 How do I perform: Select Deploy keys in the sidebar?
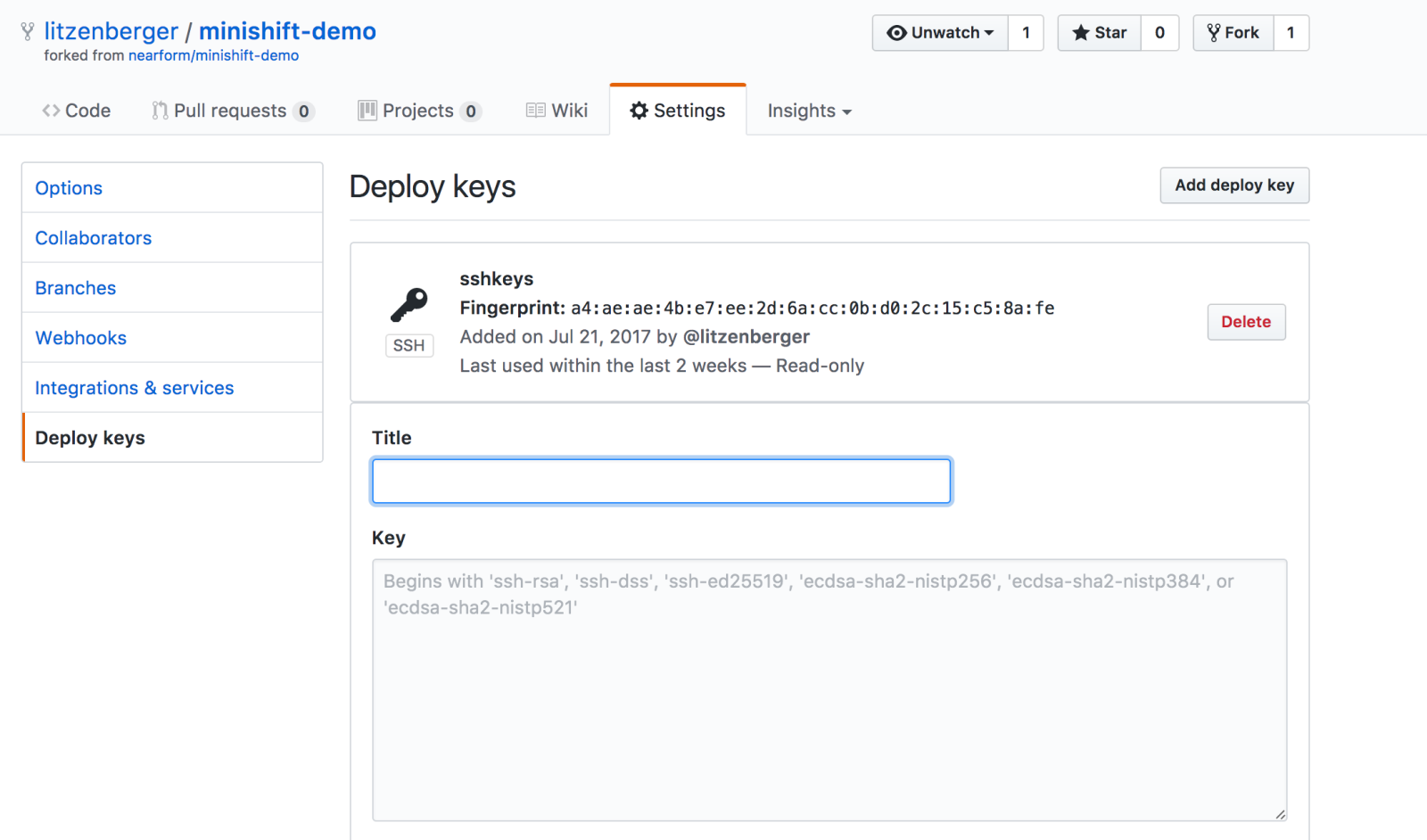point(172,438)
